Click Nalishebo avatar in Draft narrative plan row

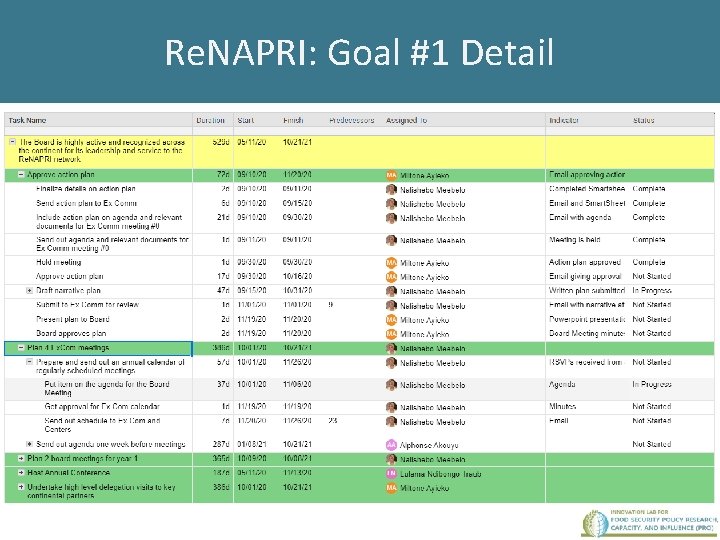click(391, 291)
